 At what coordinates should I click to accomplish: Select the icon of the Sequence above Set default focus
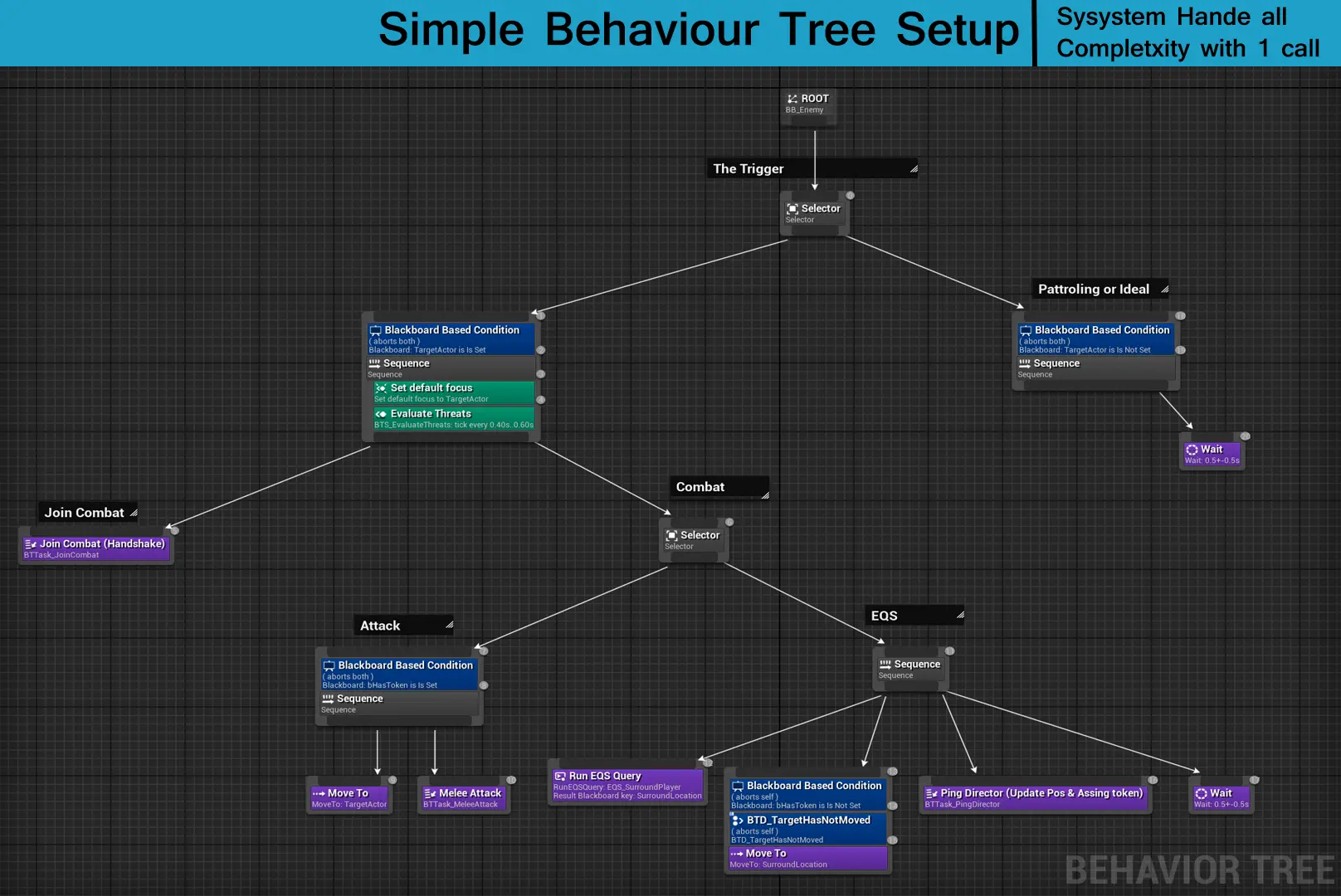tap(374, 363)
